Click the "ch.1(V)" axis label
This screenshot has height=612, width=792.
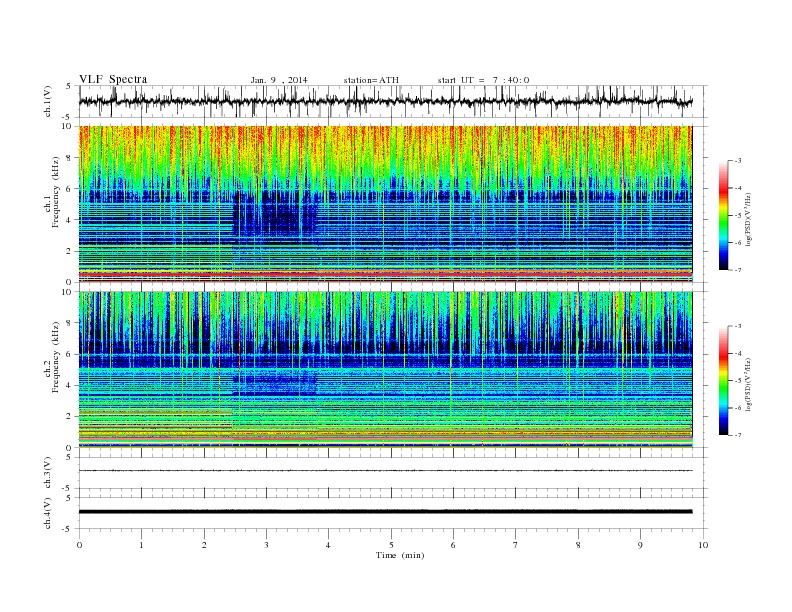[x=48, y=101]
